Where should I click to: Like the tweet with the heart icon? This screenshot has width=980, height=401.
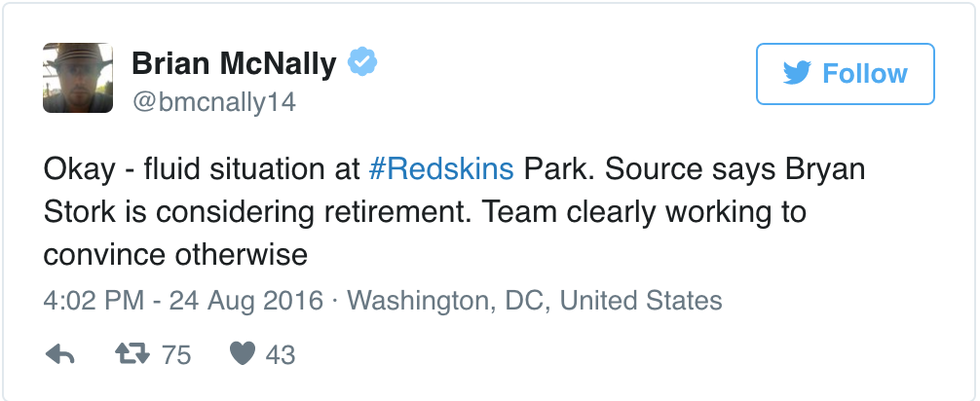[x=242, y=354]
